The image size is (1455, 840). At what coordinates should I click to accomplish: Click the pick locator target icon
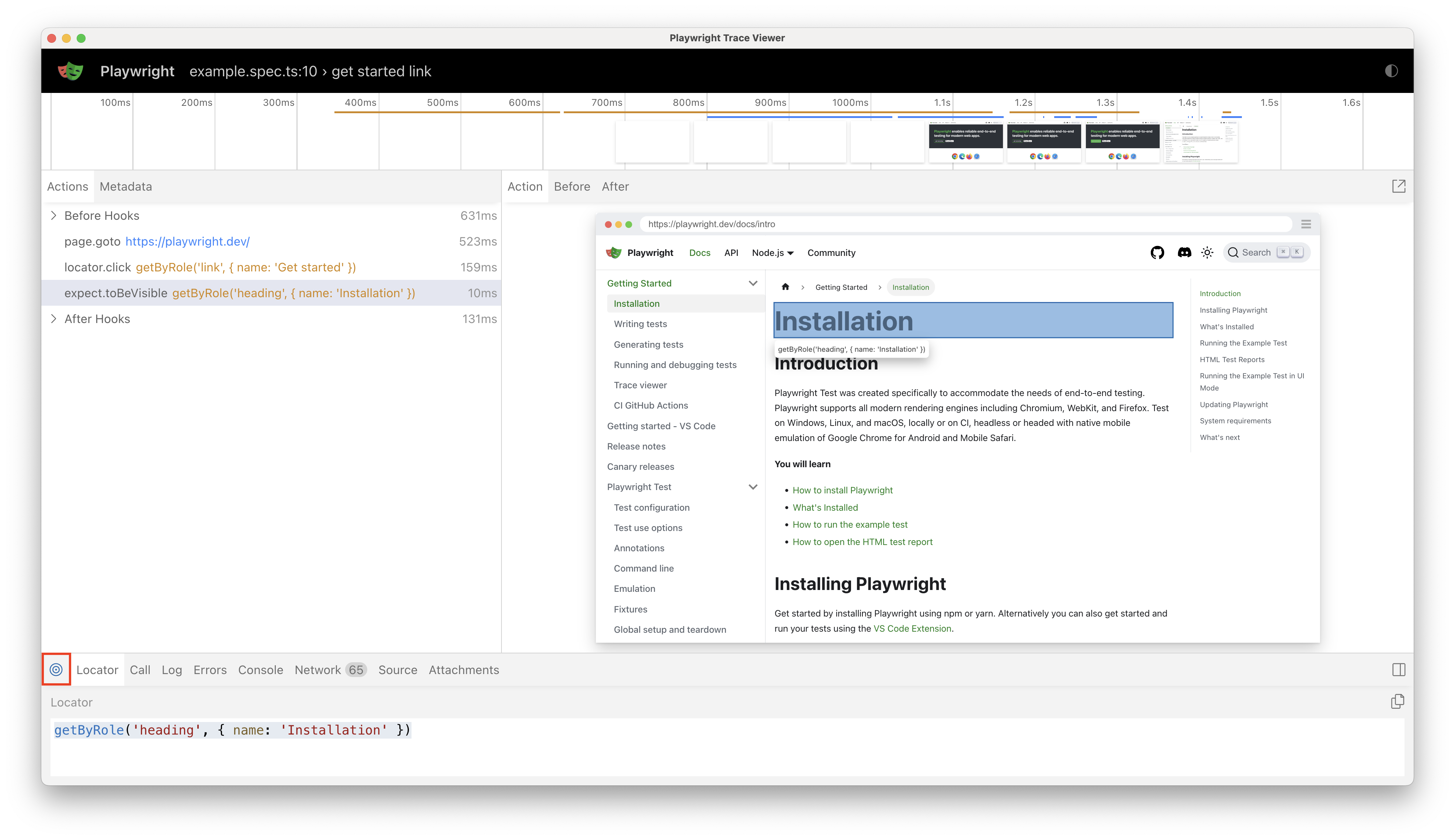pyautogui.click(x=56, y=669)
